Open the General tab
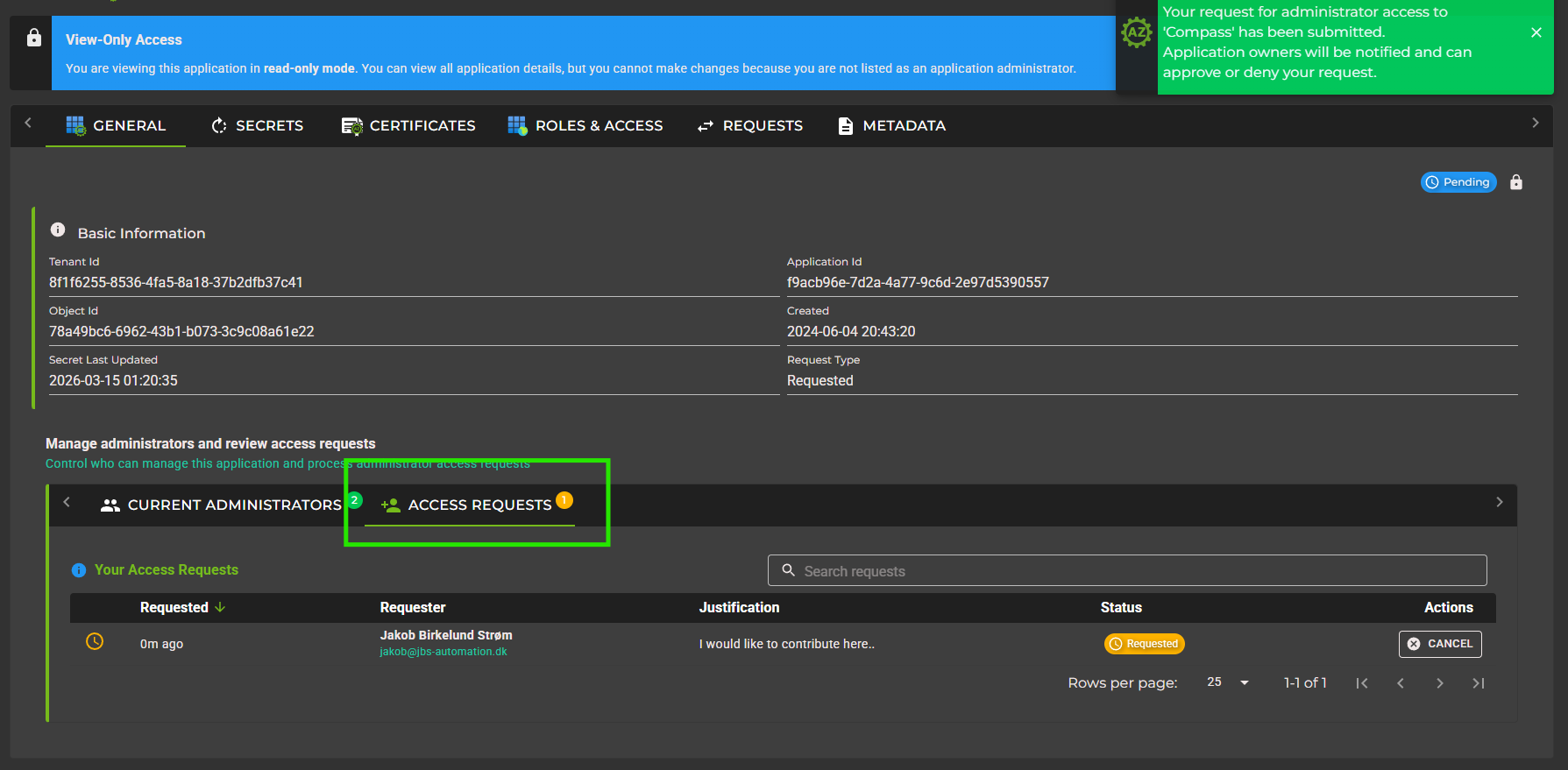The width and height of the screenshot is (1568, 770). click(116, 125)
